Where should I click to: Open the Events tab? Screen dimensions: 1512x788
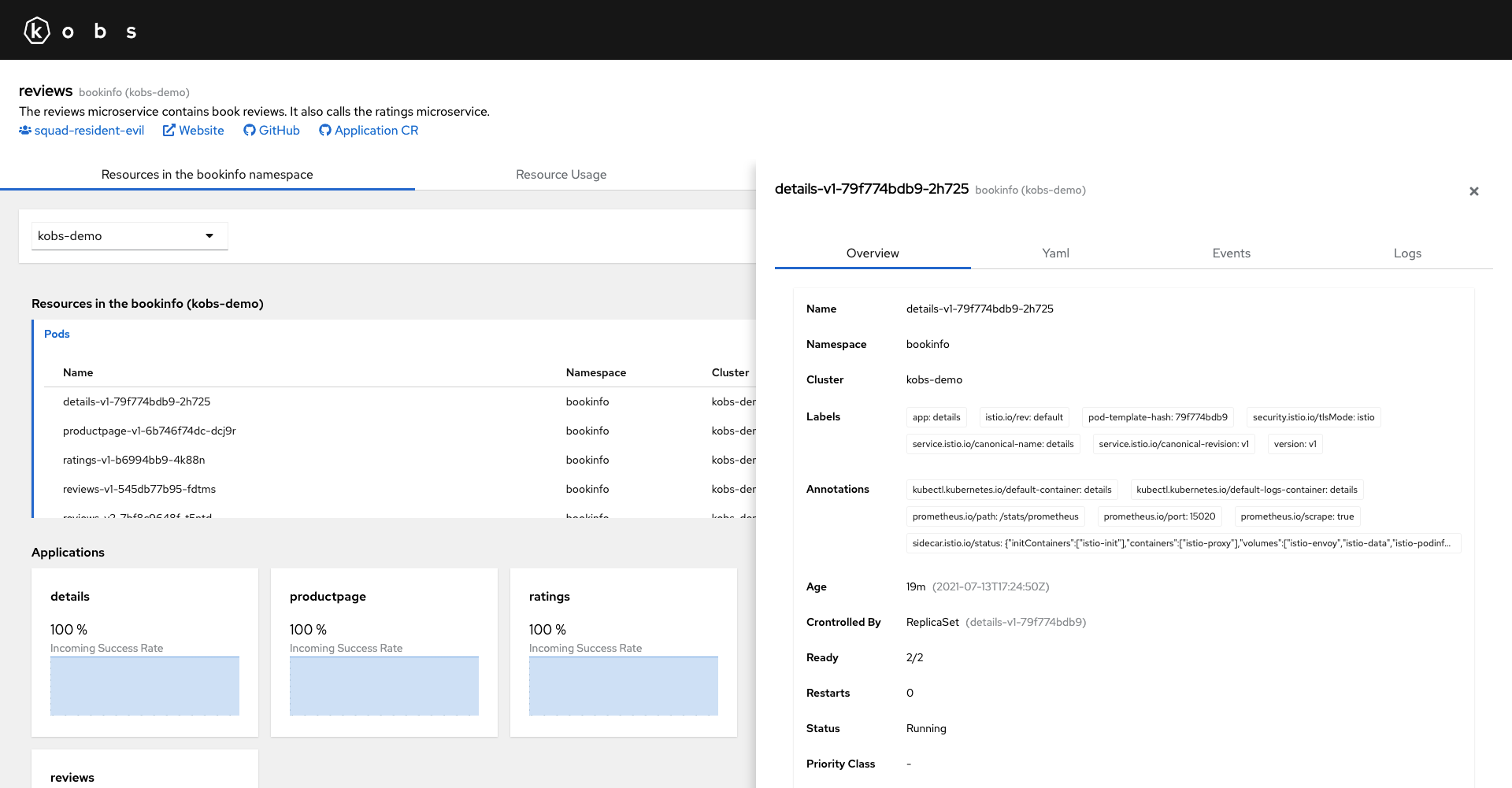1232,253
